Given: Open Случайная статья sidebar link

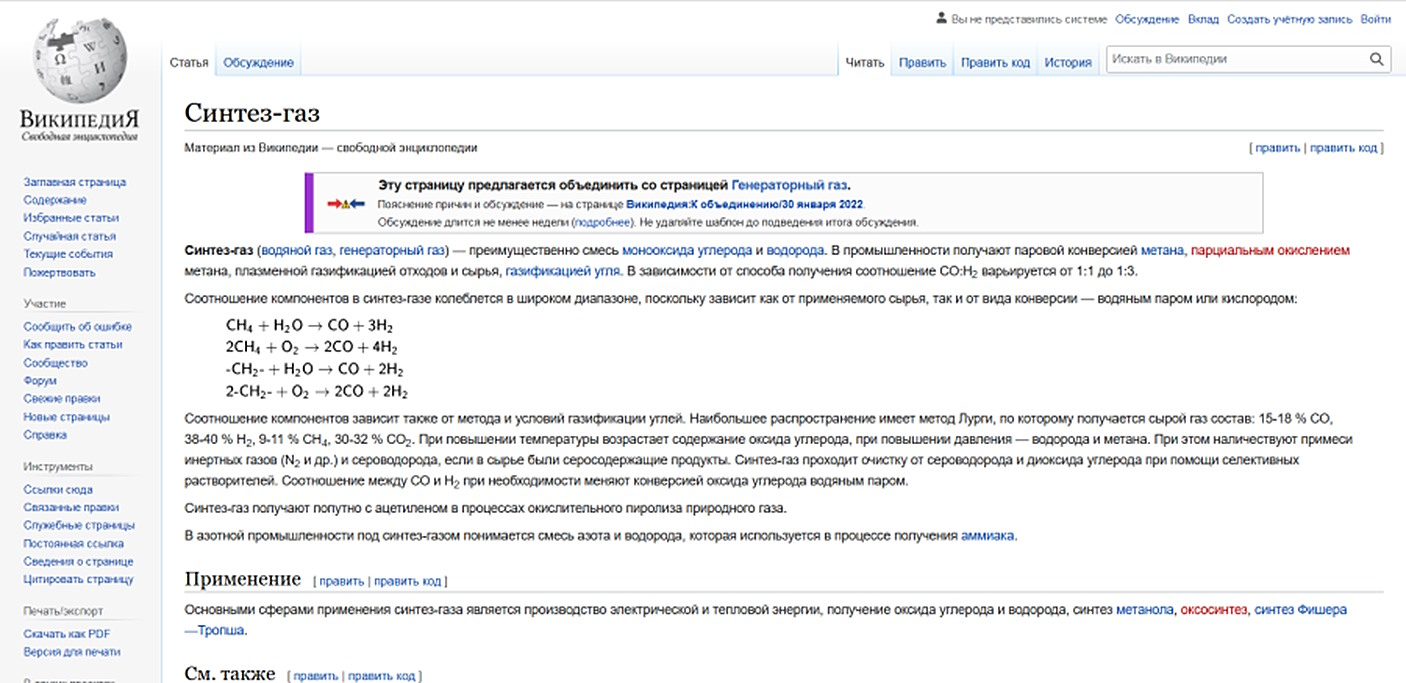Looking at the screenshot, I should click(x=70, y=236).
